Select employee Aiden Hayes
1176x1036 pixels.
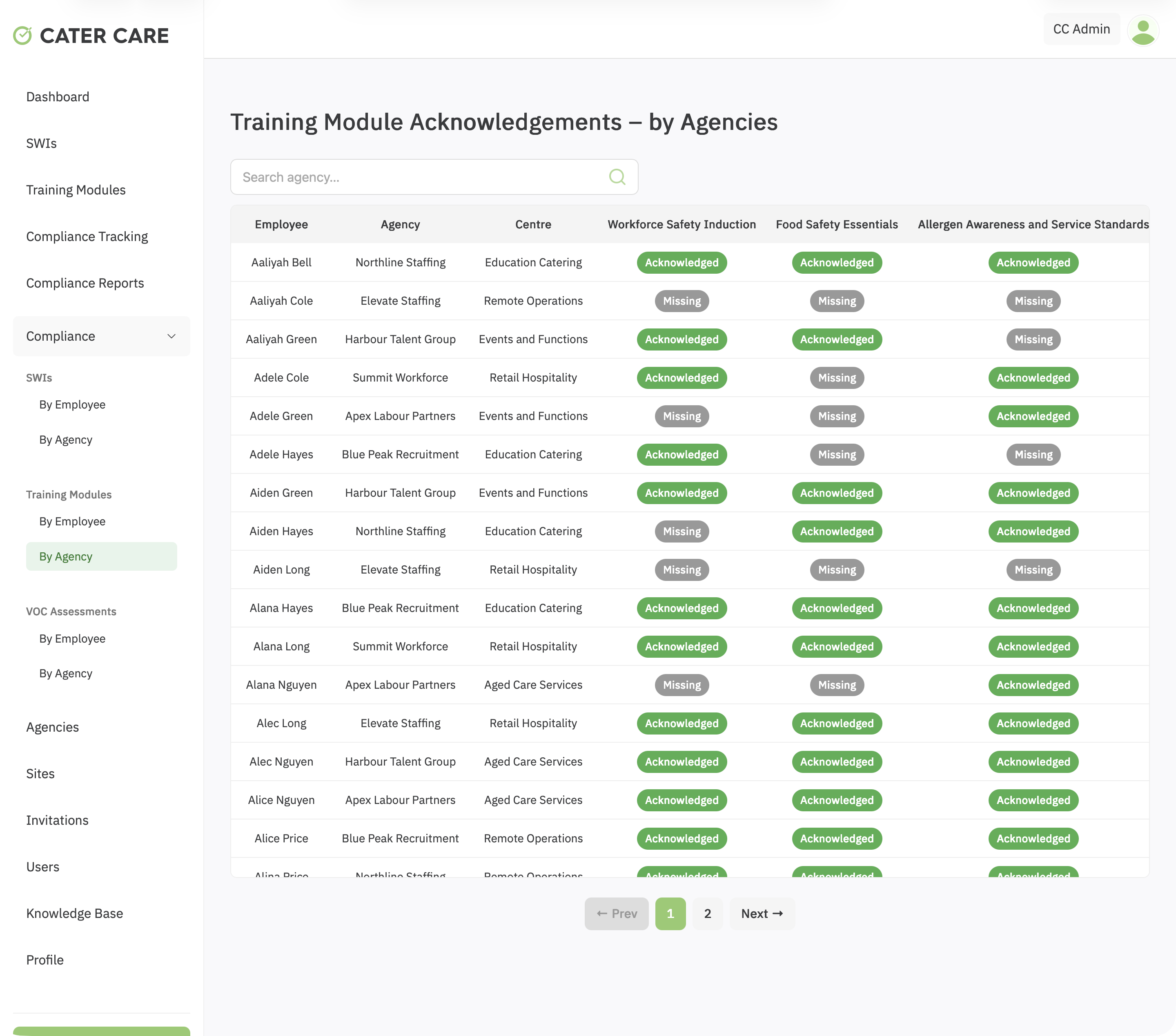click(x=281, y=531)
